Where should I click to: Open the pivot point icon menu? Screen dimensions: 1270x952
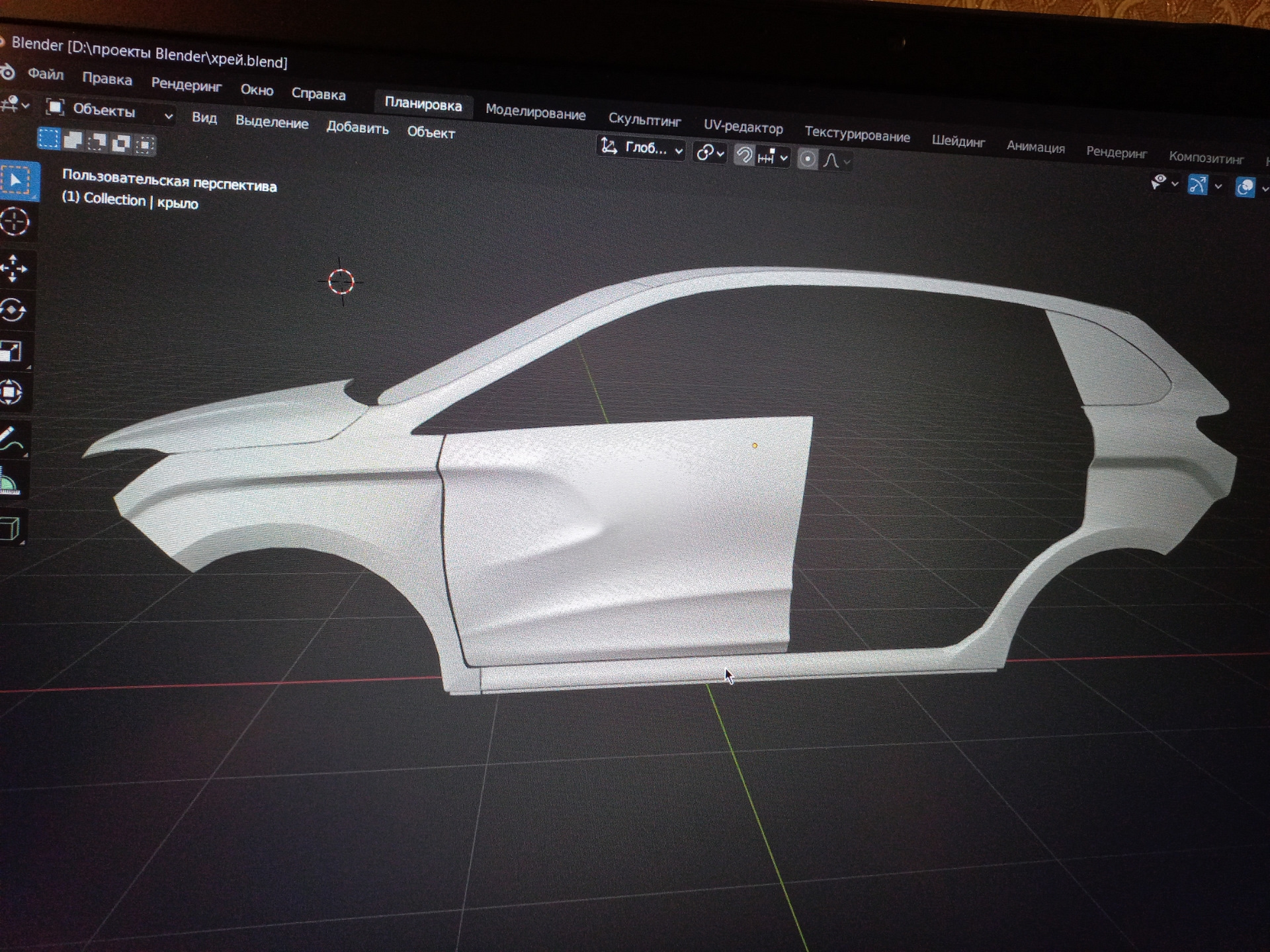pos(705,153)
